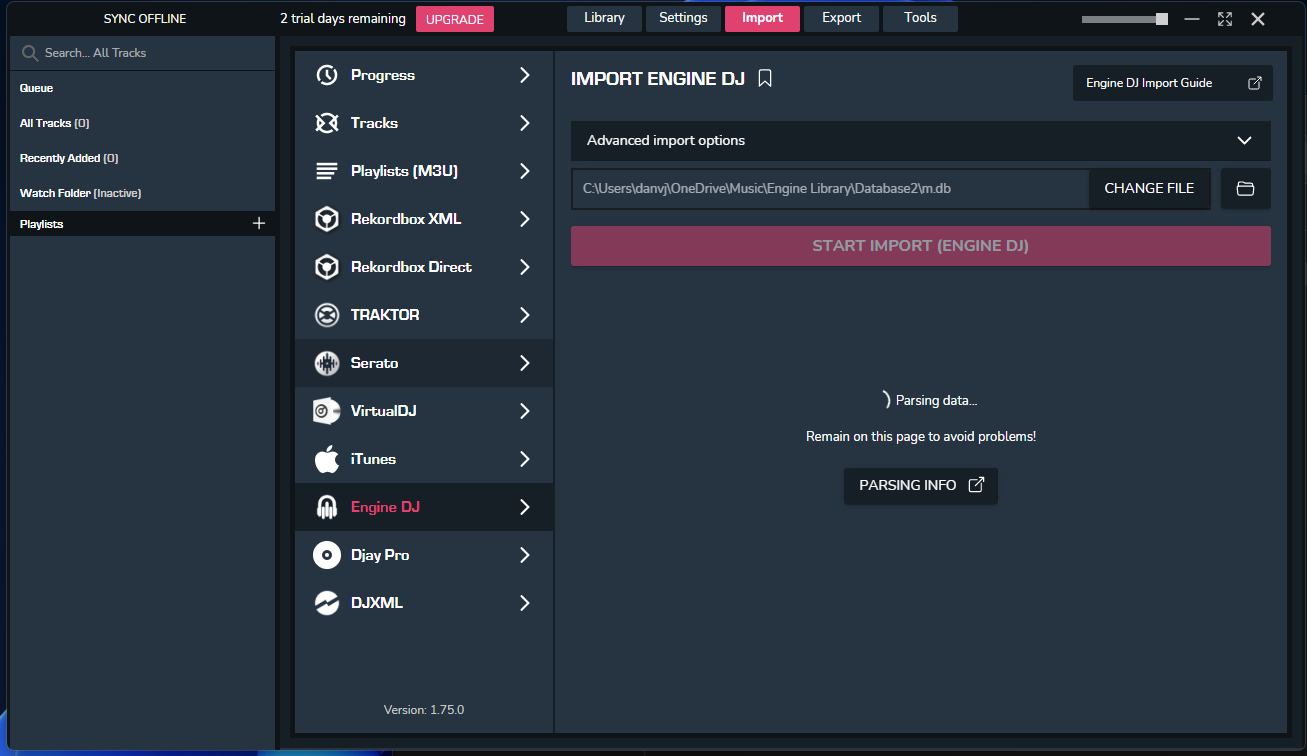This screenshot has width=1307, height=756.
Task: Click the TRAKTOR logo icon
Action: click(326, 315)
